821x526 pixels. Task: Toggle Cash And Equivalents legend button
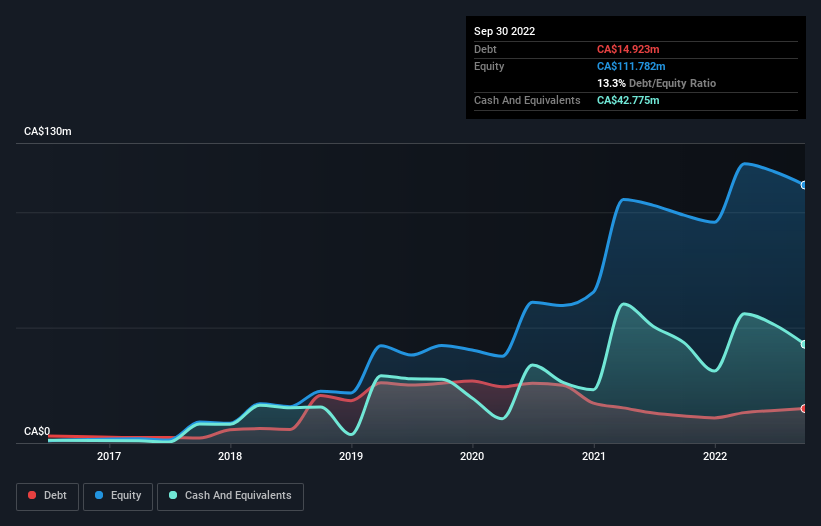tap(230, 496)
